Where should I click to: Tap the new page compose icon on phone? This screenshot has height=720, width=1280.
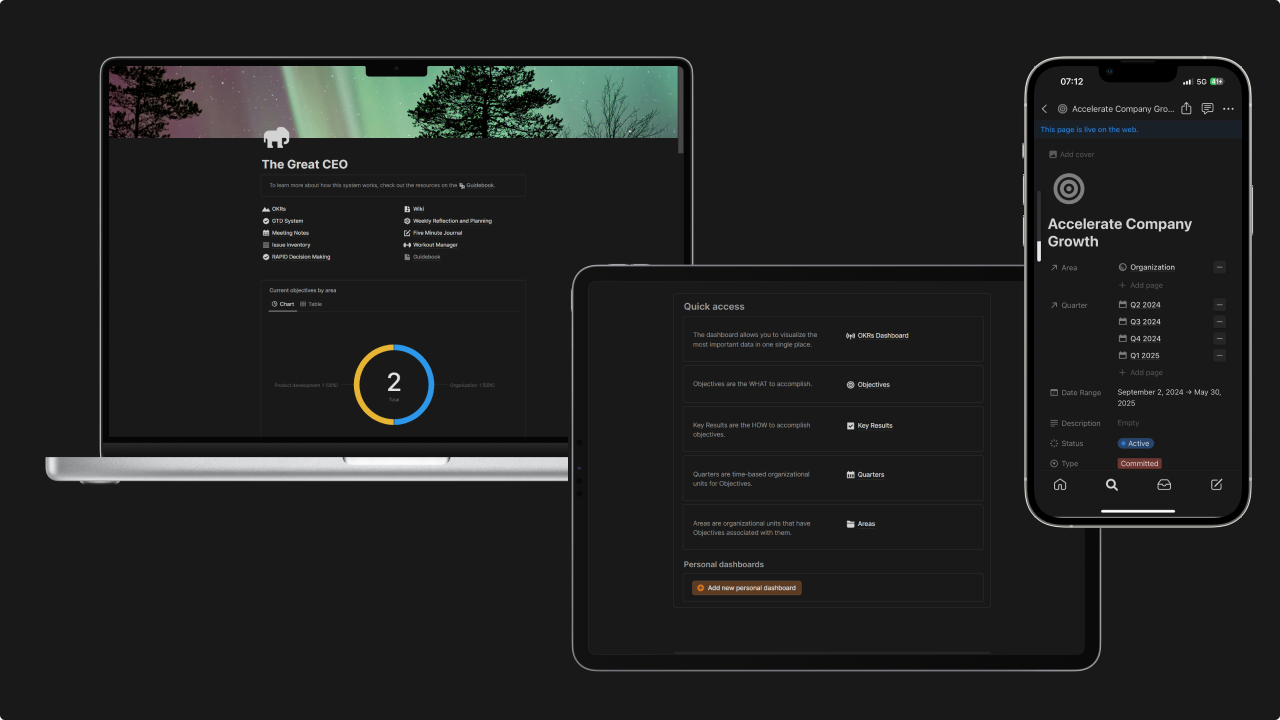[x=1216, y=484]
